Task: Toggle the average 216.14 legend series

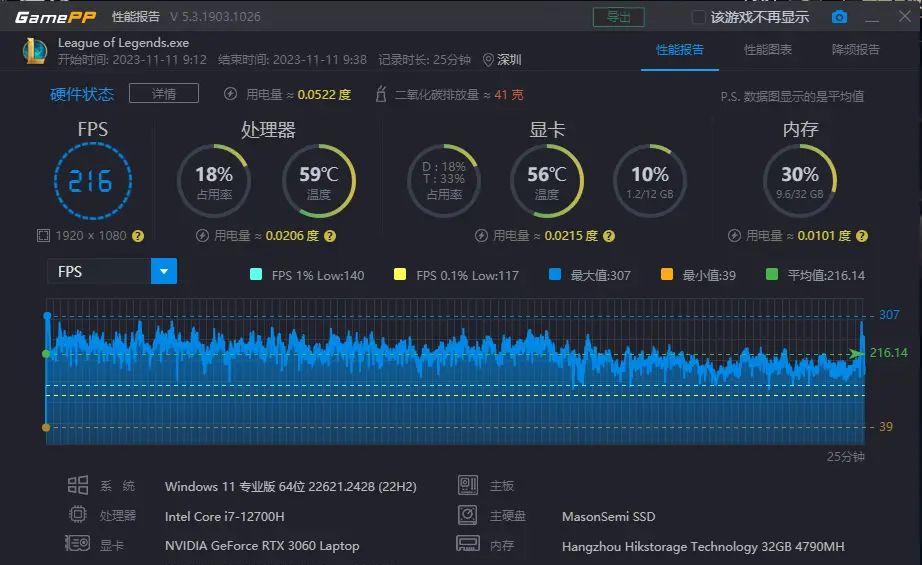Action: pos(816,275)
